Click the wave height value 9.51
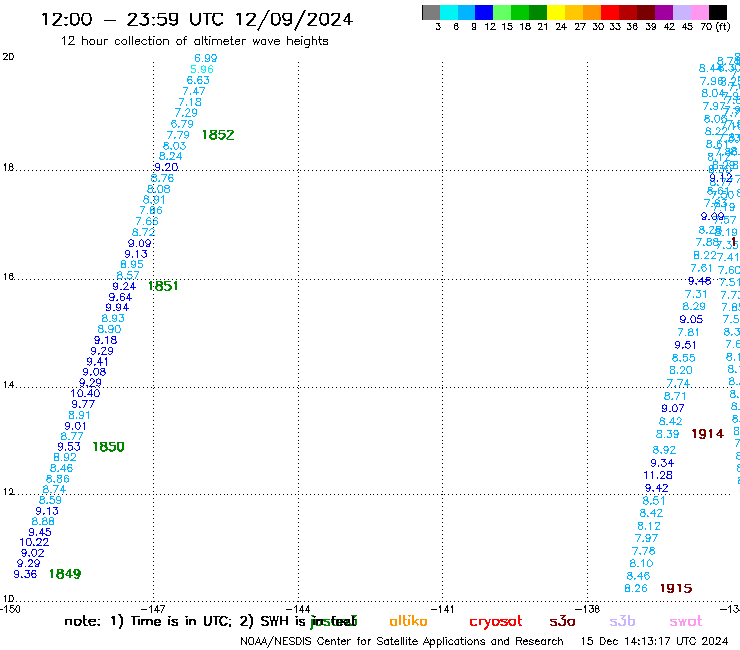This screenshot has height=650, width=740. [x=685, y=346]
